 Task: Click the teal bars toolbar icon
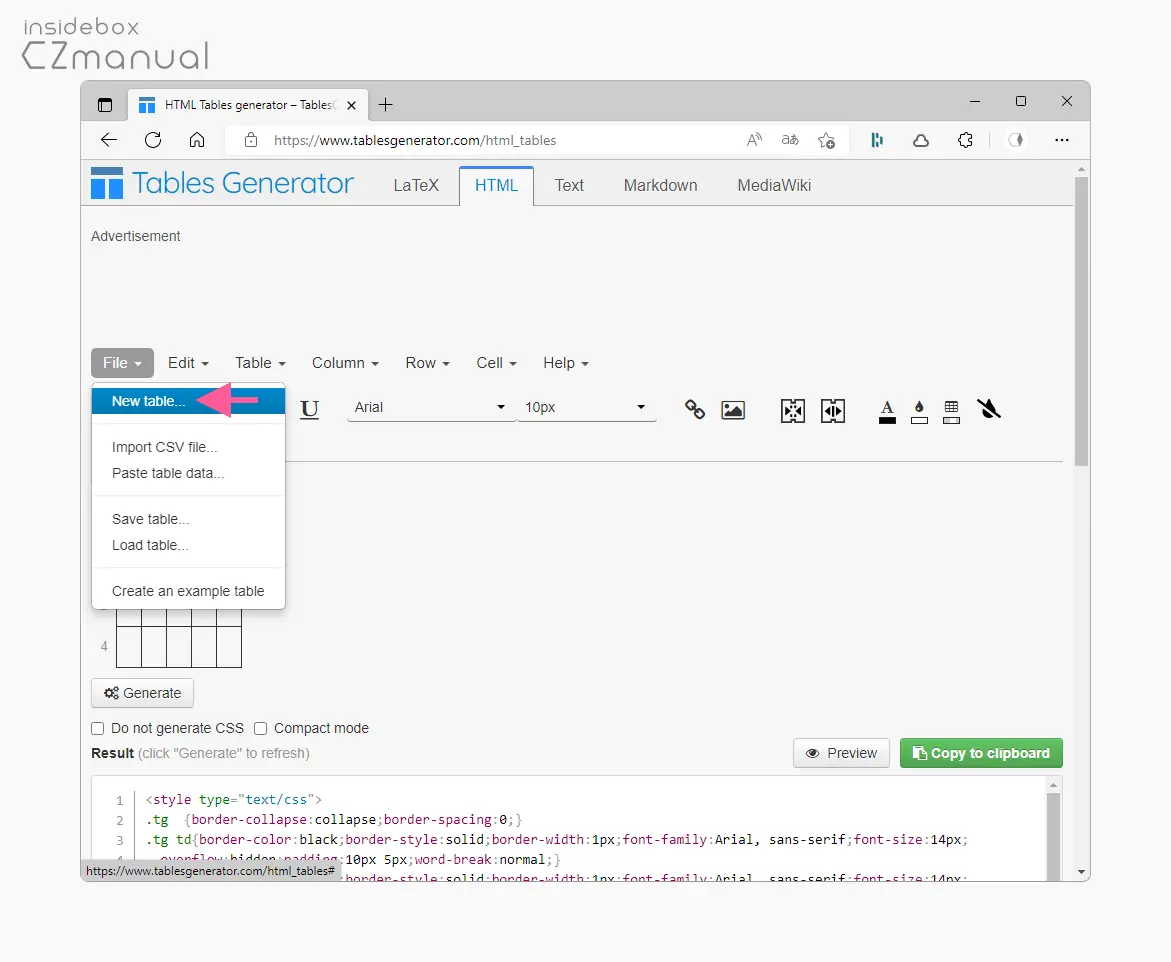pos(878,140)
